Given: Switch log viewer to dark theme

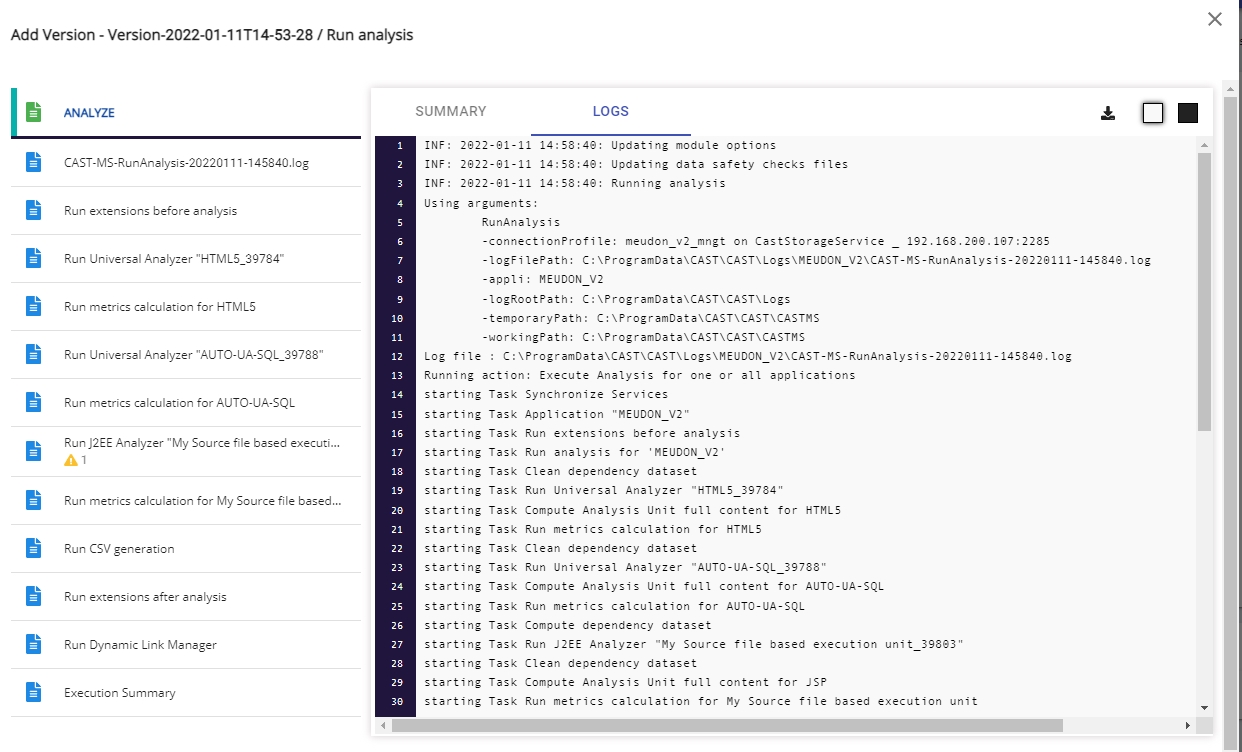Looking at the screenshot, I should click(1188, 113).
